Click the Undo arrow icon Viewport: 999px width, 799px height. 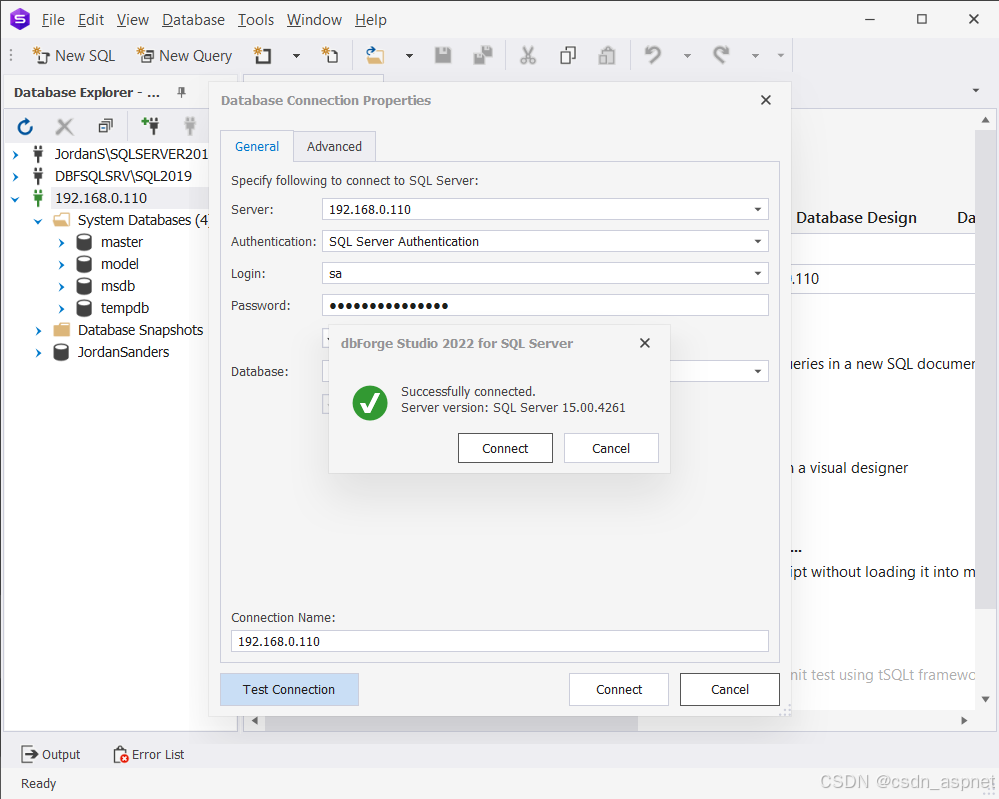click(652, 55)
